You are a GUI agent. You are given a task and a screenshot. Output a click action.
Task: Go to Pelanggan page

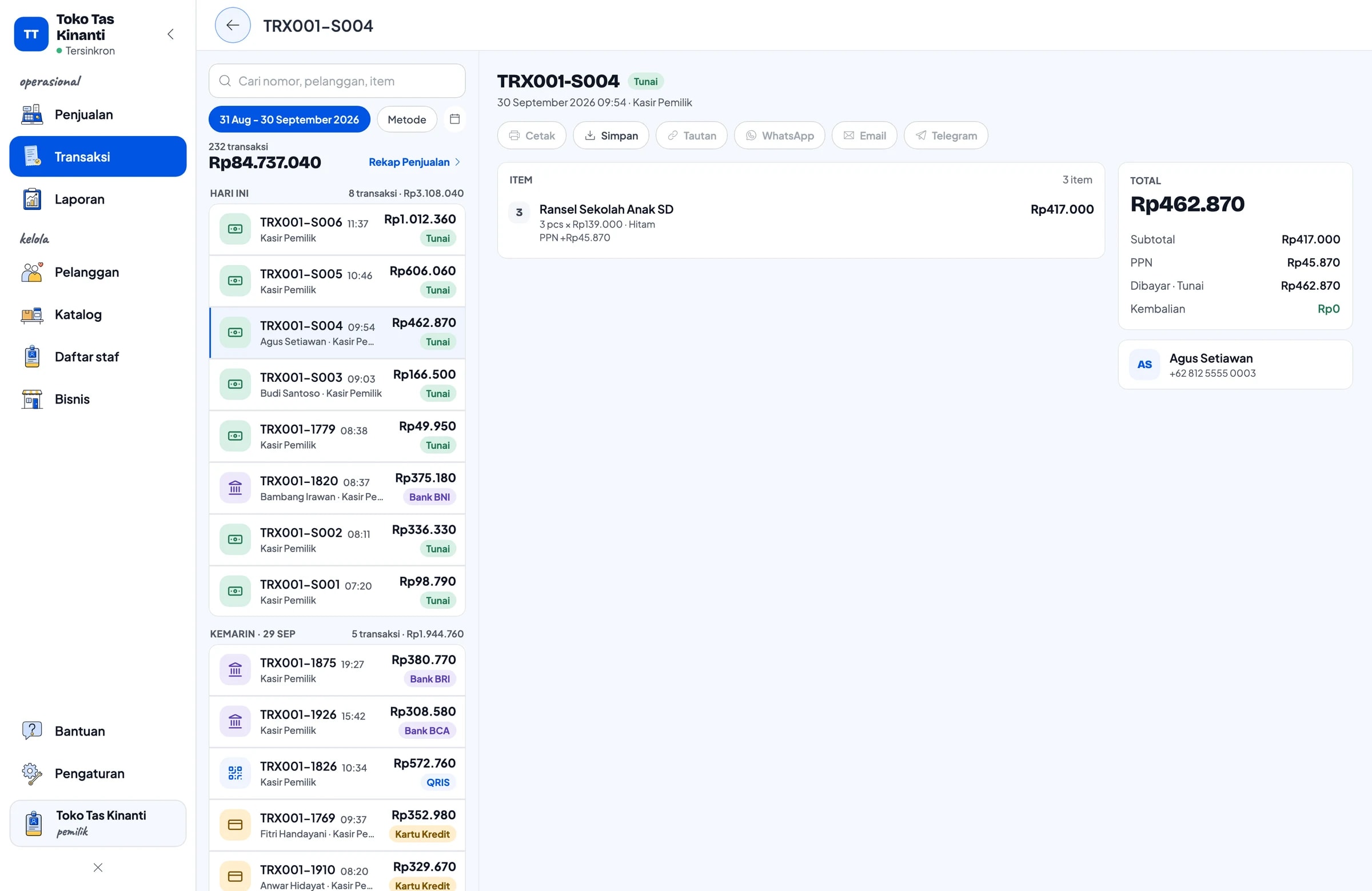[98, 272]
